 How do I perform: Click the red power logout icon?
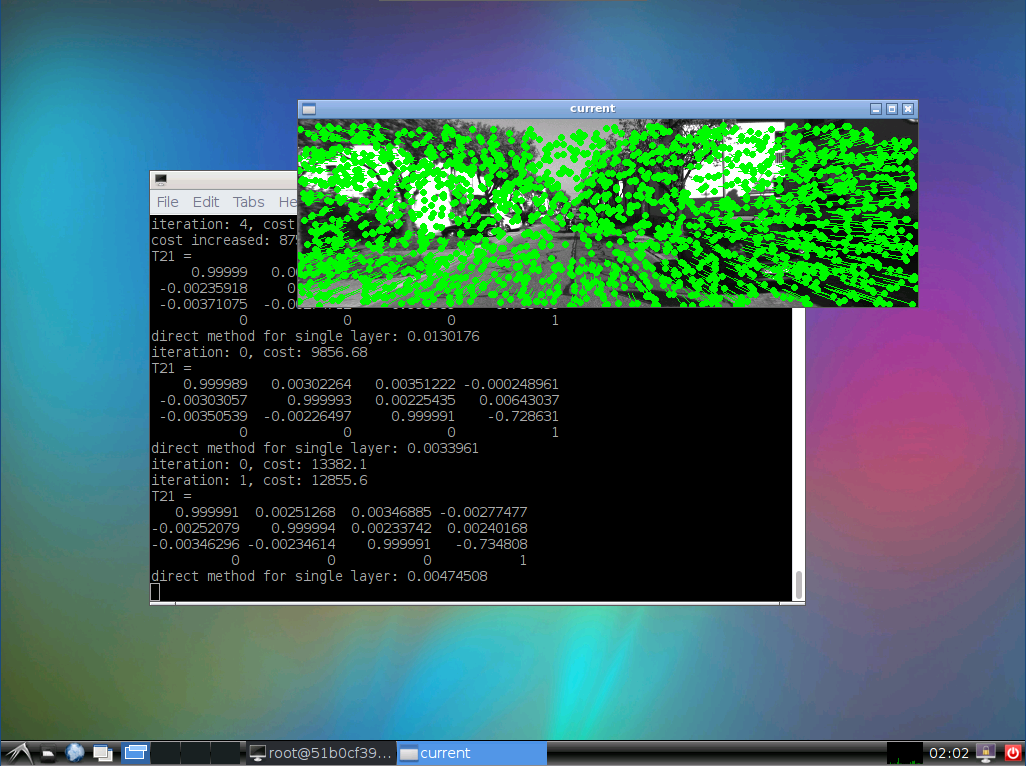(x=1012, y=754)
